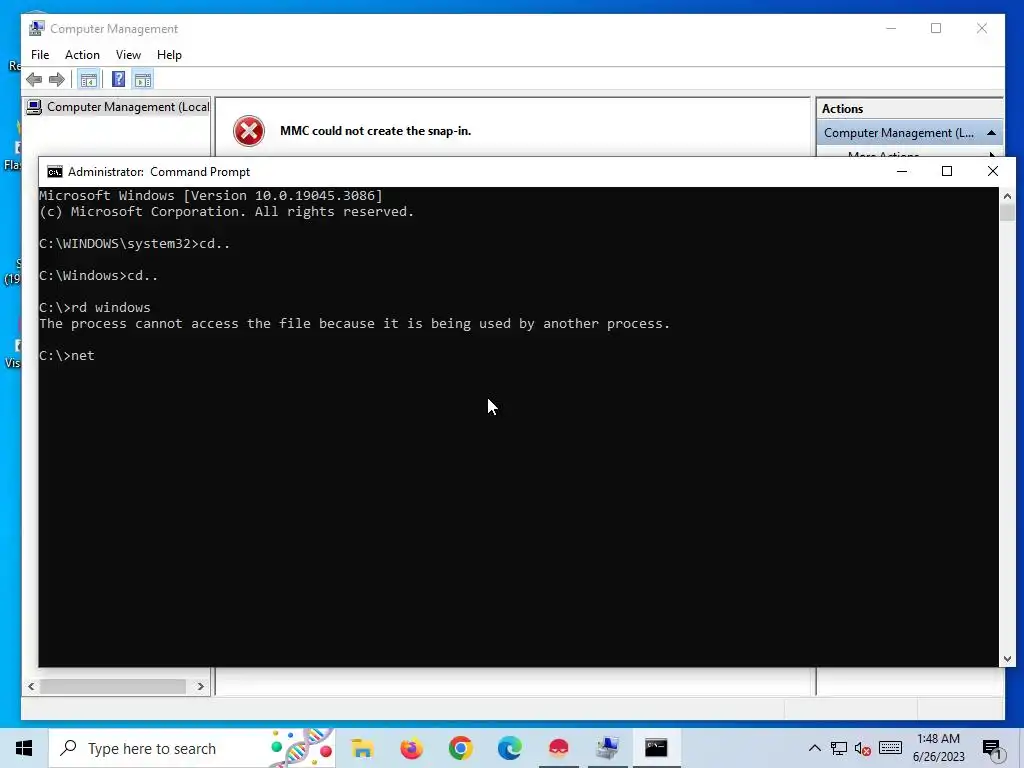The width and height of the screenshot is (1024, 768).
Task: Open the red taskbar app icon
Action: click(558, 748)
